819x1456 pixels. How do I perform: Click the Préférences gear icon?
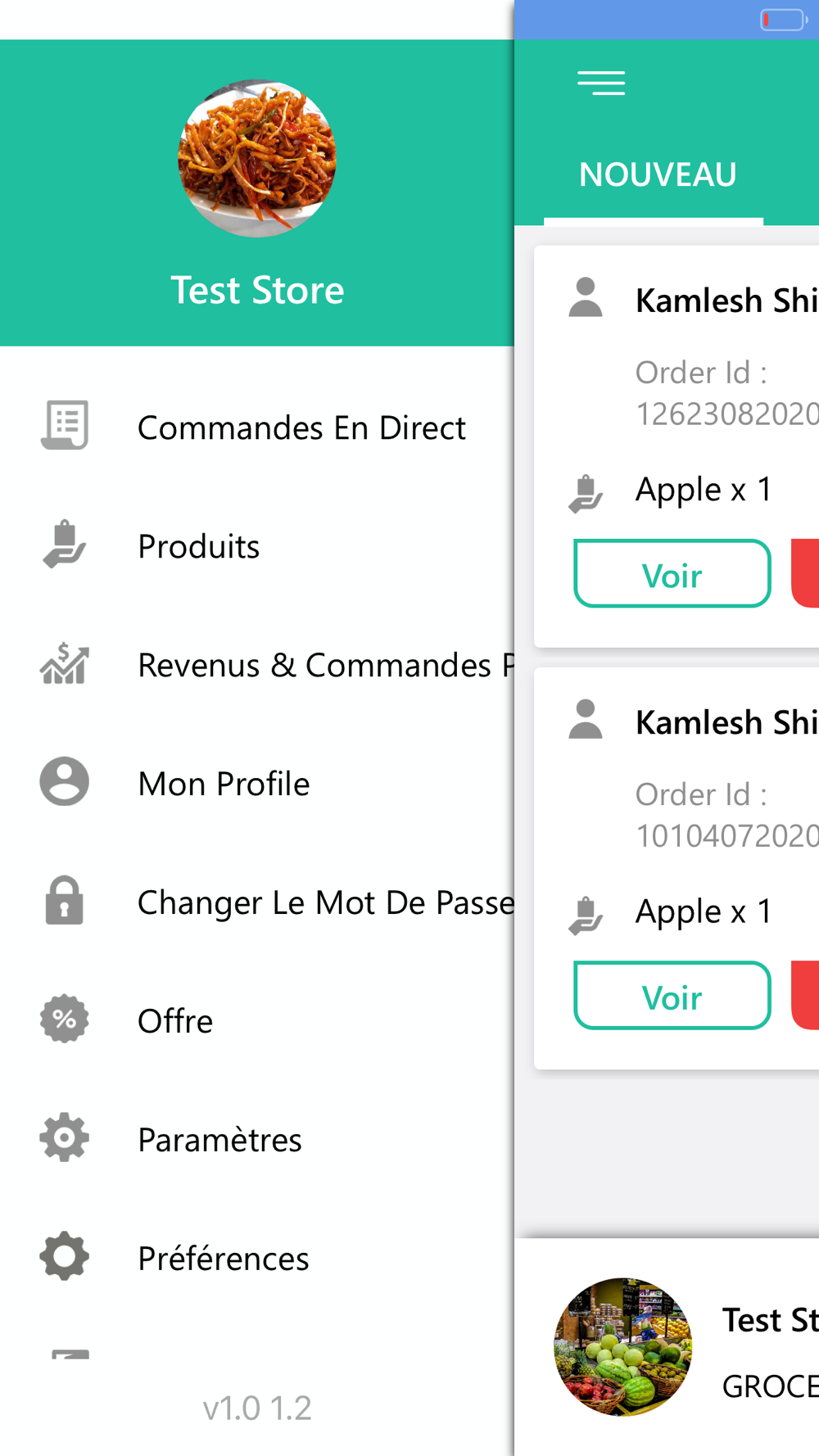click(x=65, y=1256)
